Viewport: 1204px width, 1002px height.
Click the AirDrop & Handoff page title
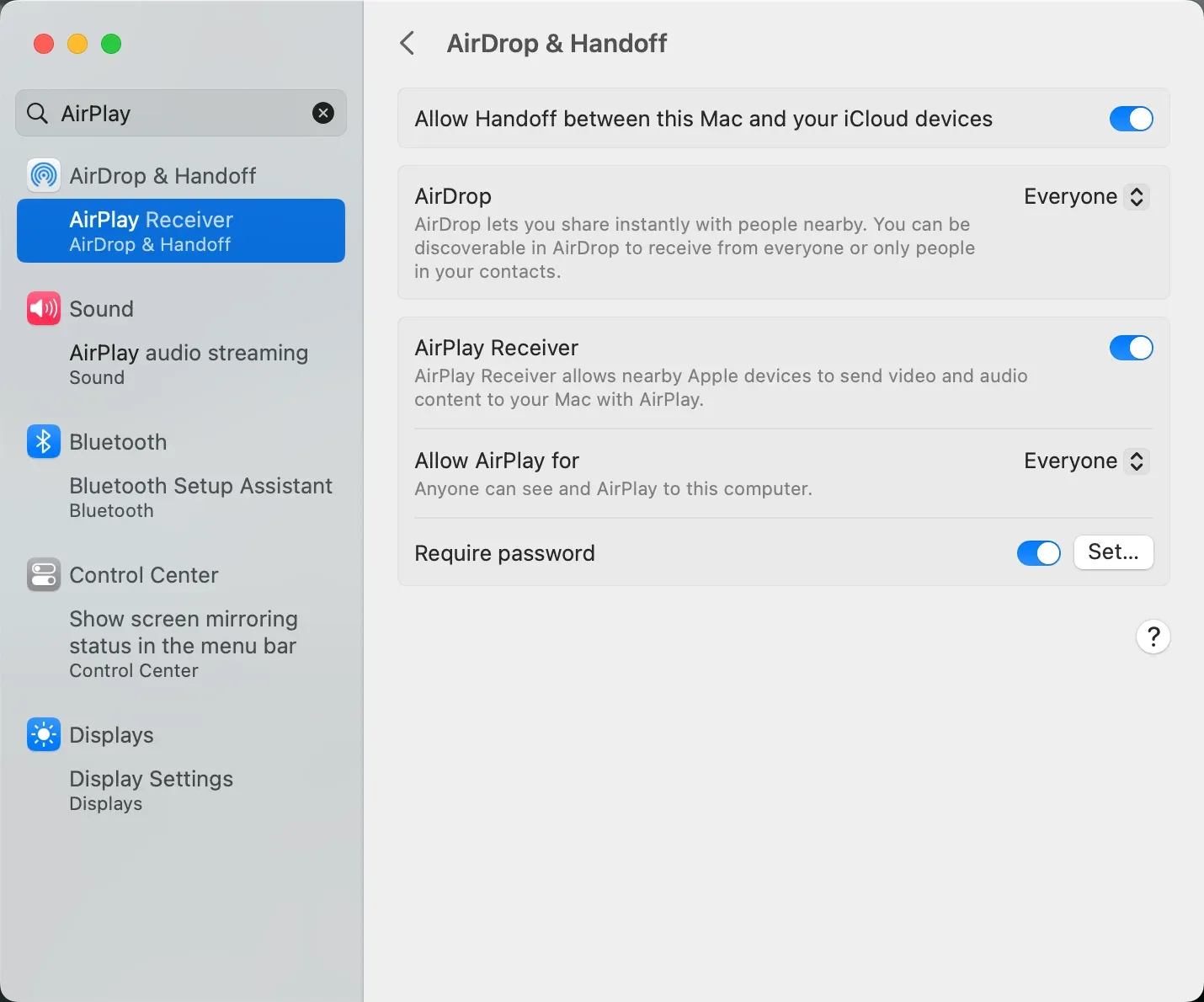coord(557,43)
